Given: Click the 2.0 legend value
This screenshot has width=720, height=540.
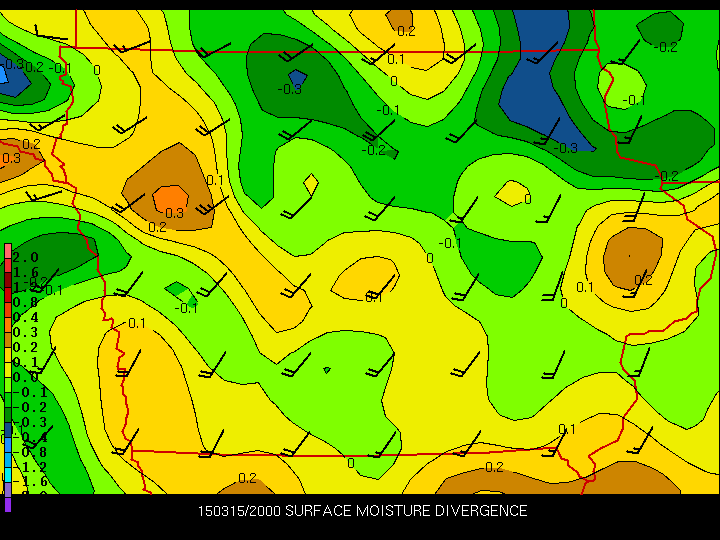Looking at the screenshot, I should 25,257.
